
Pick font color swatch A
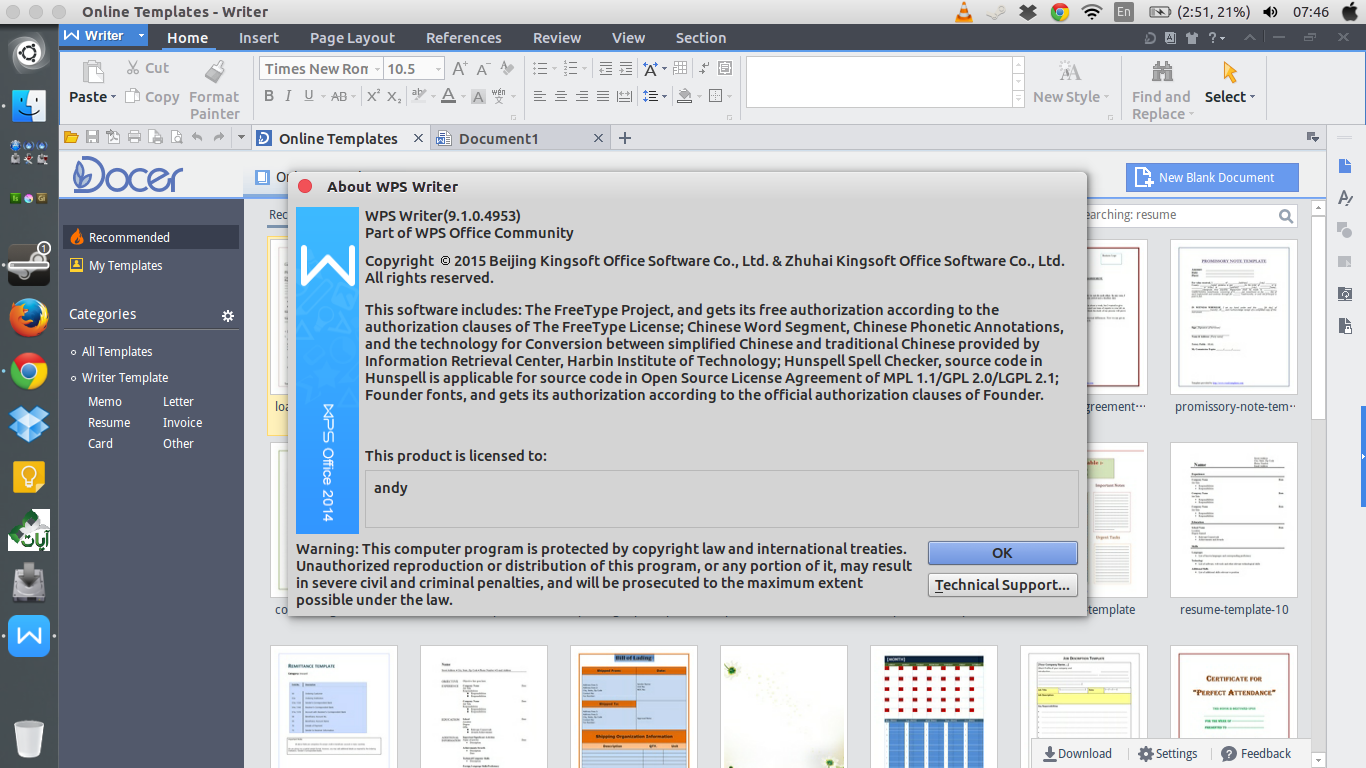pos(448,96)
